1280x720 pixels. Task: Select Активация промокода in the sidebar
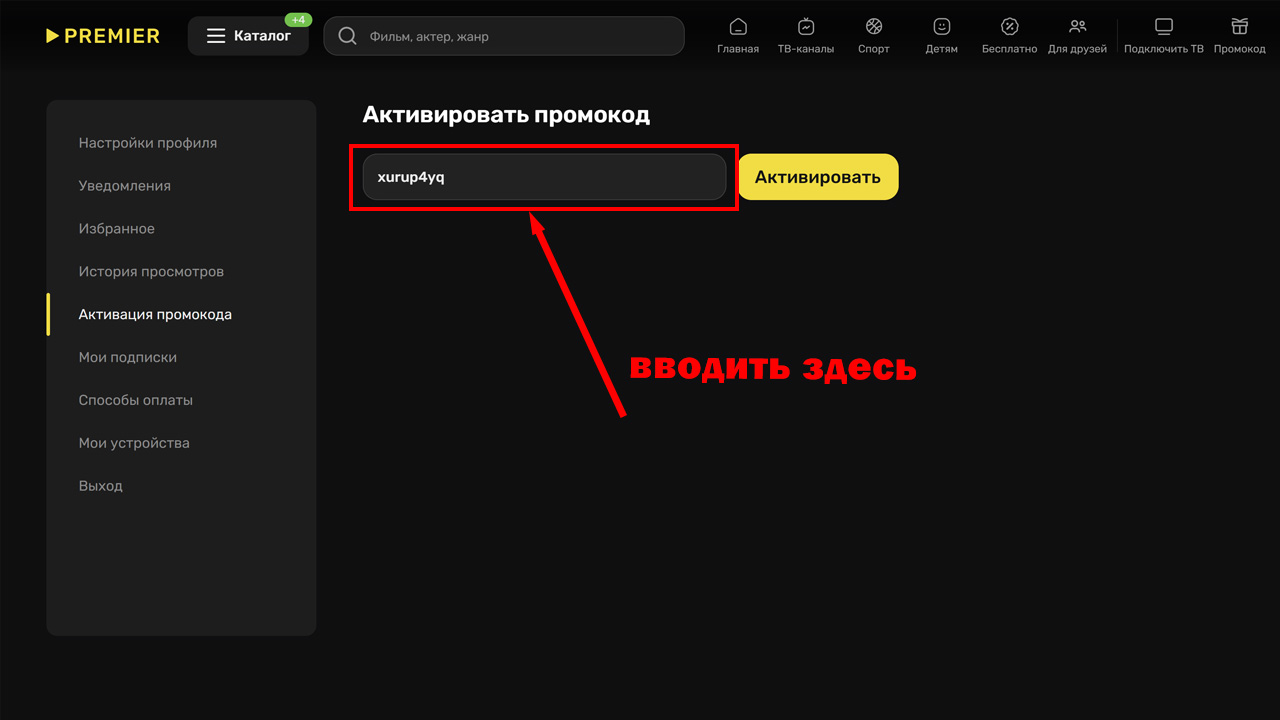[155, 314]
